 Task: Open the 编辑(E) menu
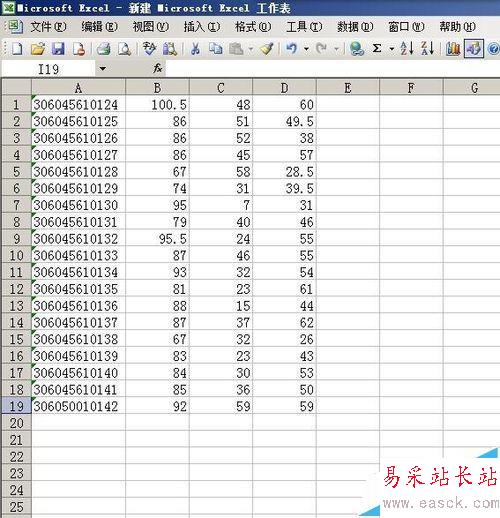99,27
